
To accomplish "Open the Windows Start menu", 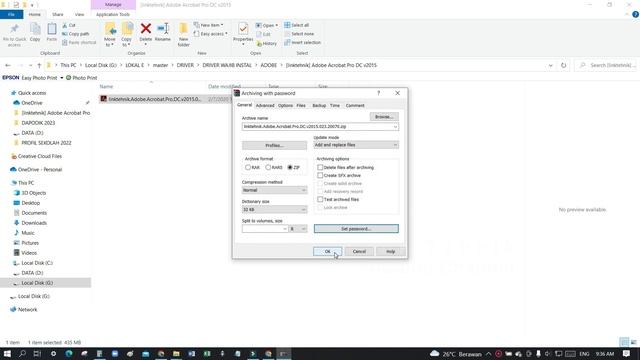I will 7,353.
